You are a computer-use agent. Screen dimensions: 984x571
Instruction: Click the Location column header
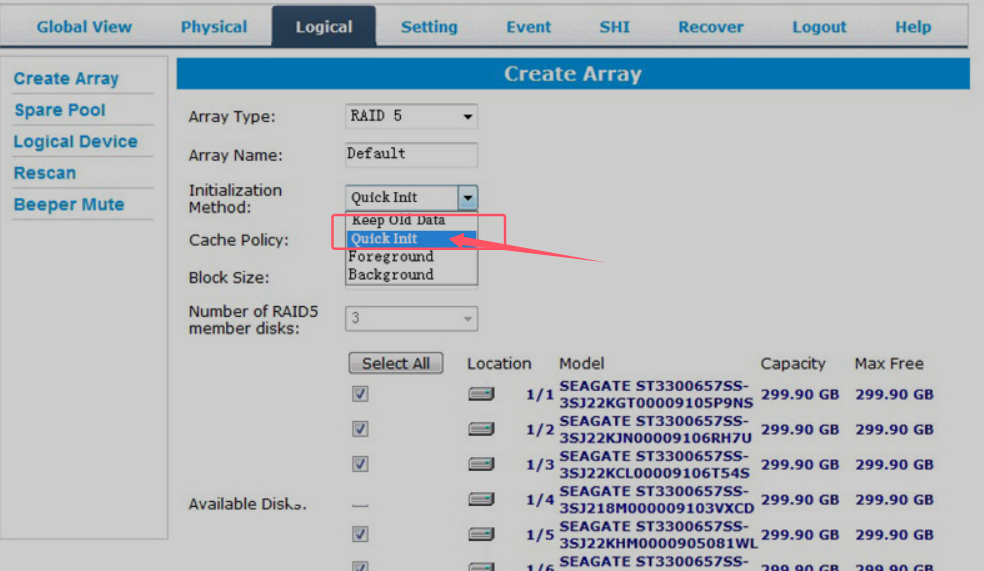(x=499, y=363)
